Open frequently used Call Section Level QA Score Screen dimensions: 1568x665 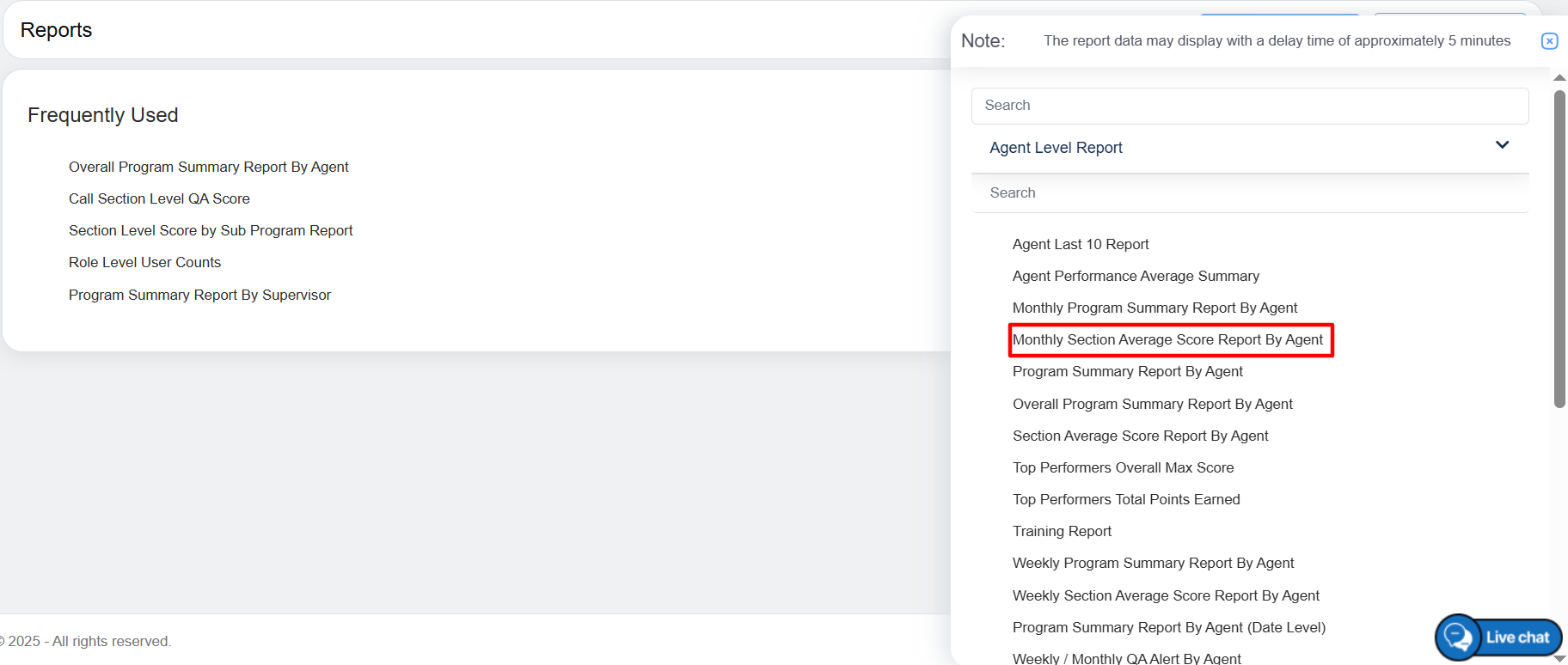[x=159, y=198]
